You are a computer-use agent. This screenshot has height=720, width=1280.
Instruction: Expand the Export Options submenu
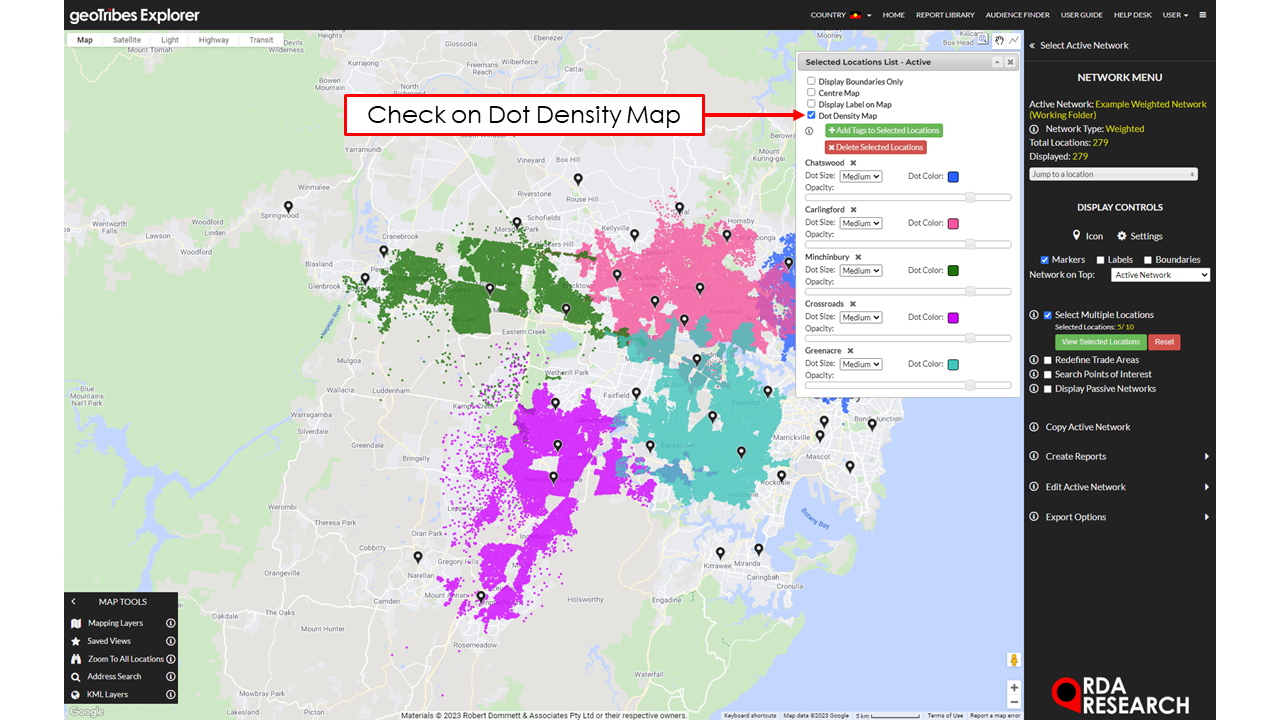(x=1119, y=517)
